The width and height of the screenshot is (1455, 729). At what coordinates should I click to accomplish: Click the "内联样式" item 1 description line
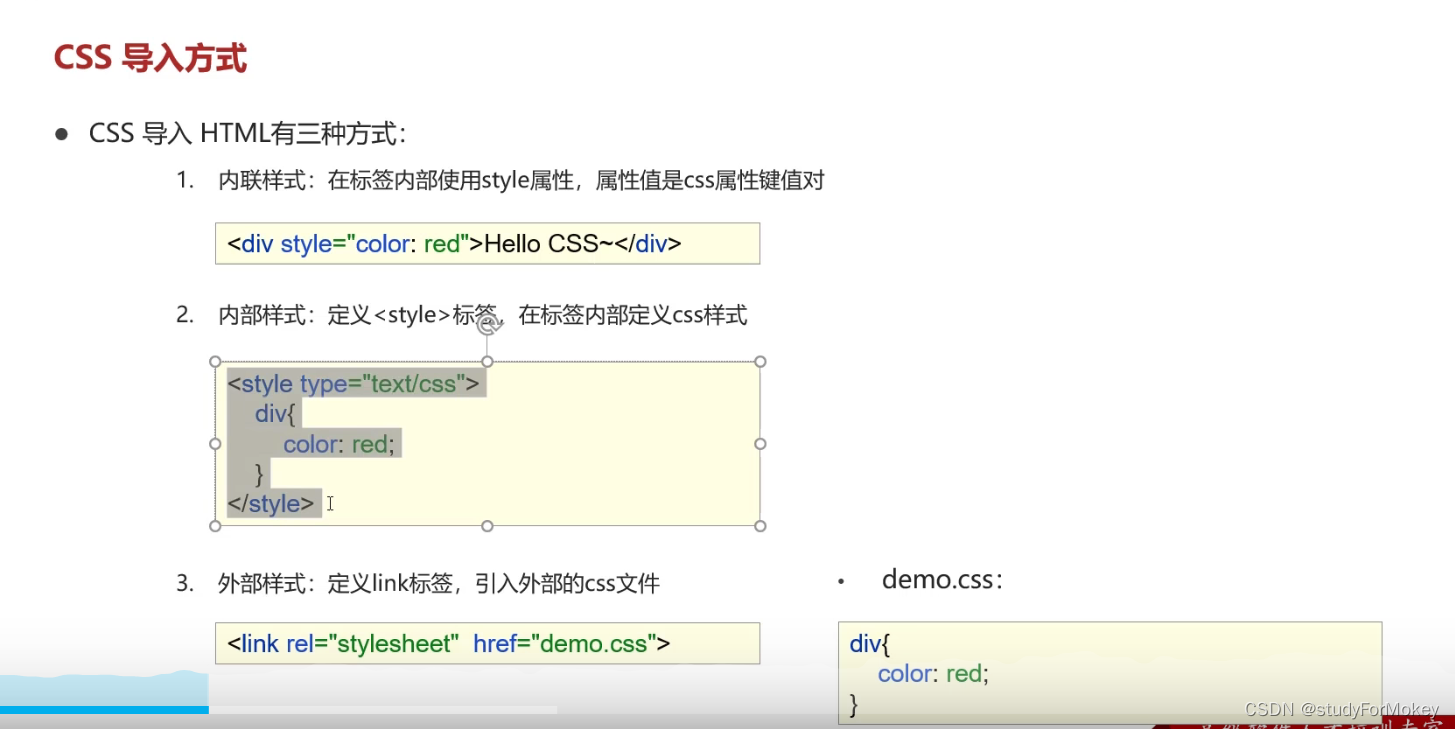coord(521,181)
